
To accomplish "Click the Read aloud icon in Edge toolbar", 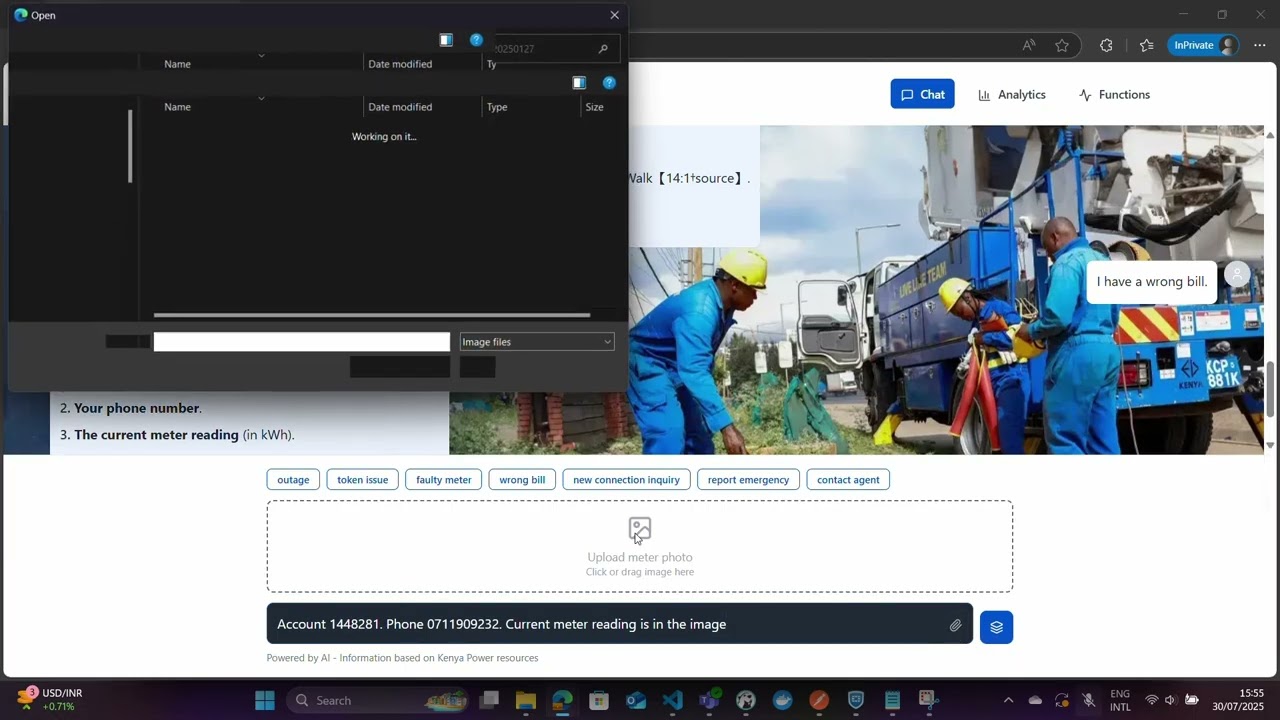I will (x=1029, y=45).
